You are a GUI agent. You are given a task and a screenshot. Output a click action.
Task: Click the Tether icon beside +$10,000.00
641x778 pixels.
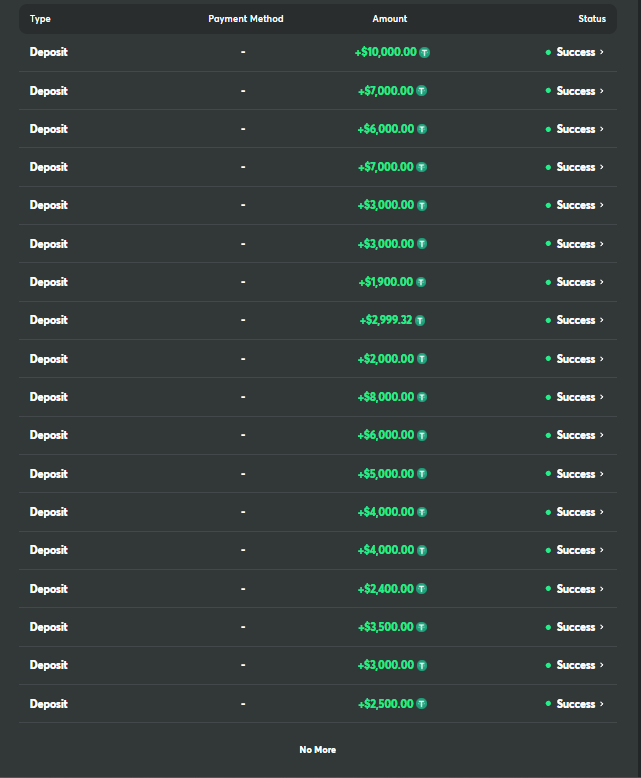point(425,52)
